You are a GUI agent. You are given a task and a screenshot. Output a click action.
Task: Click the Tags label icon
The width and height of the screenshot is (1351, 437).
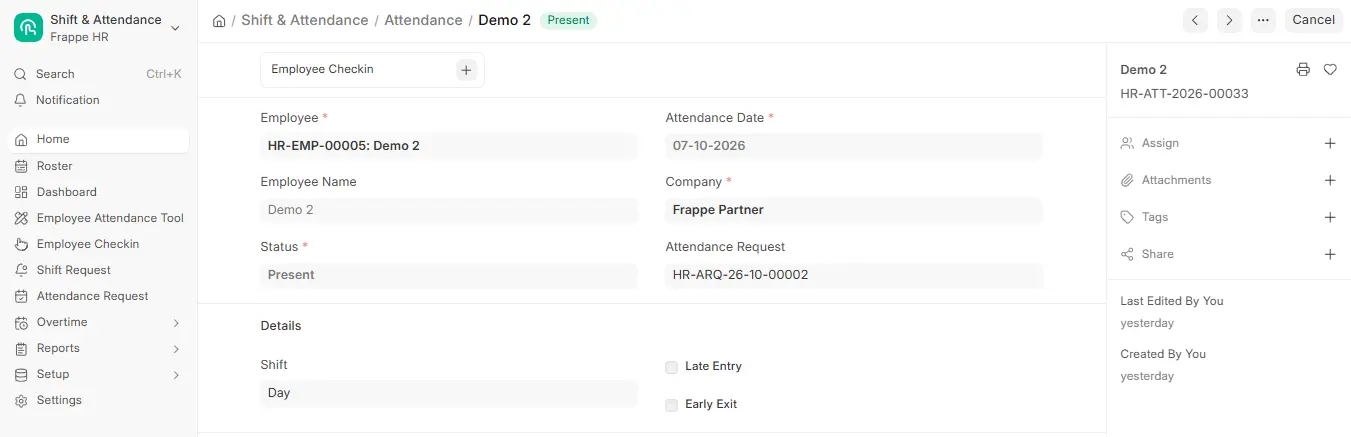(x=1127, y=217)
